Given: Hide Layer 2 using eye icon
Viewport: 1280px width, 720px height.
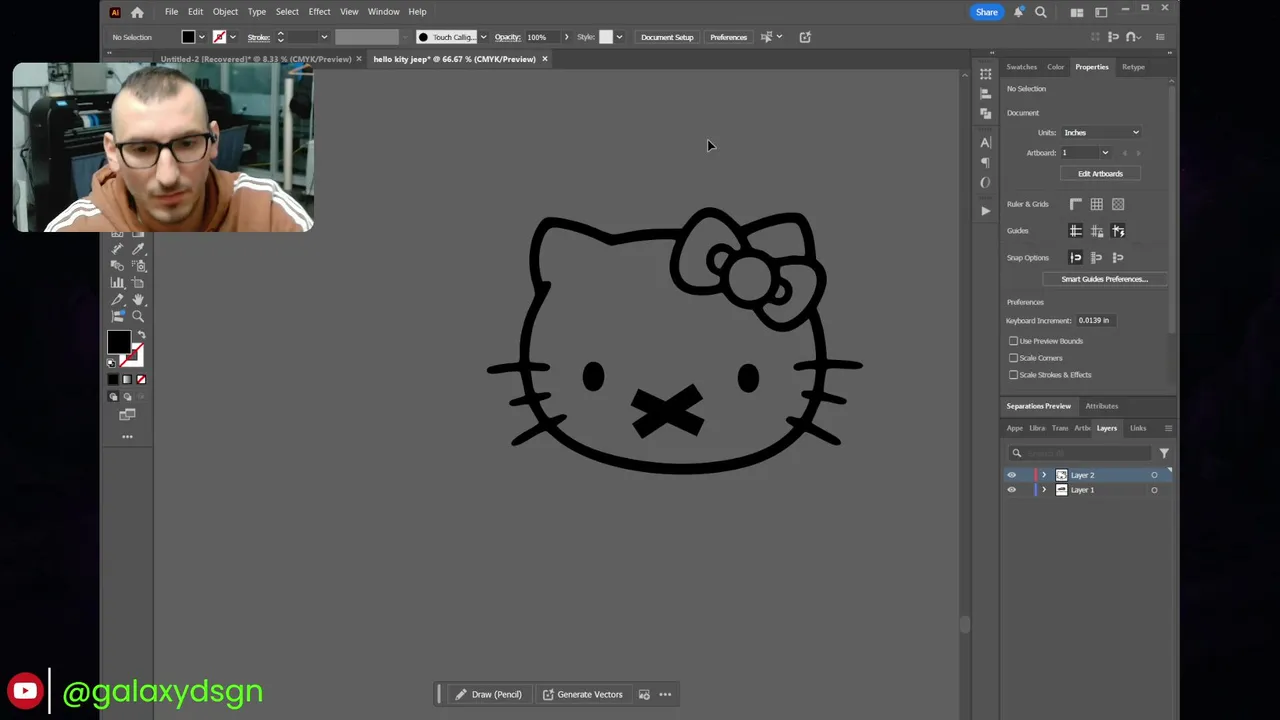Looking at the screenshot, I should tap(1011, 475).
